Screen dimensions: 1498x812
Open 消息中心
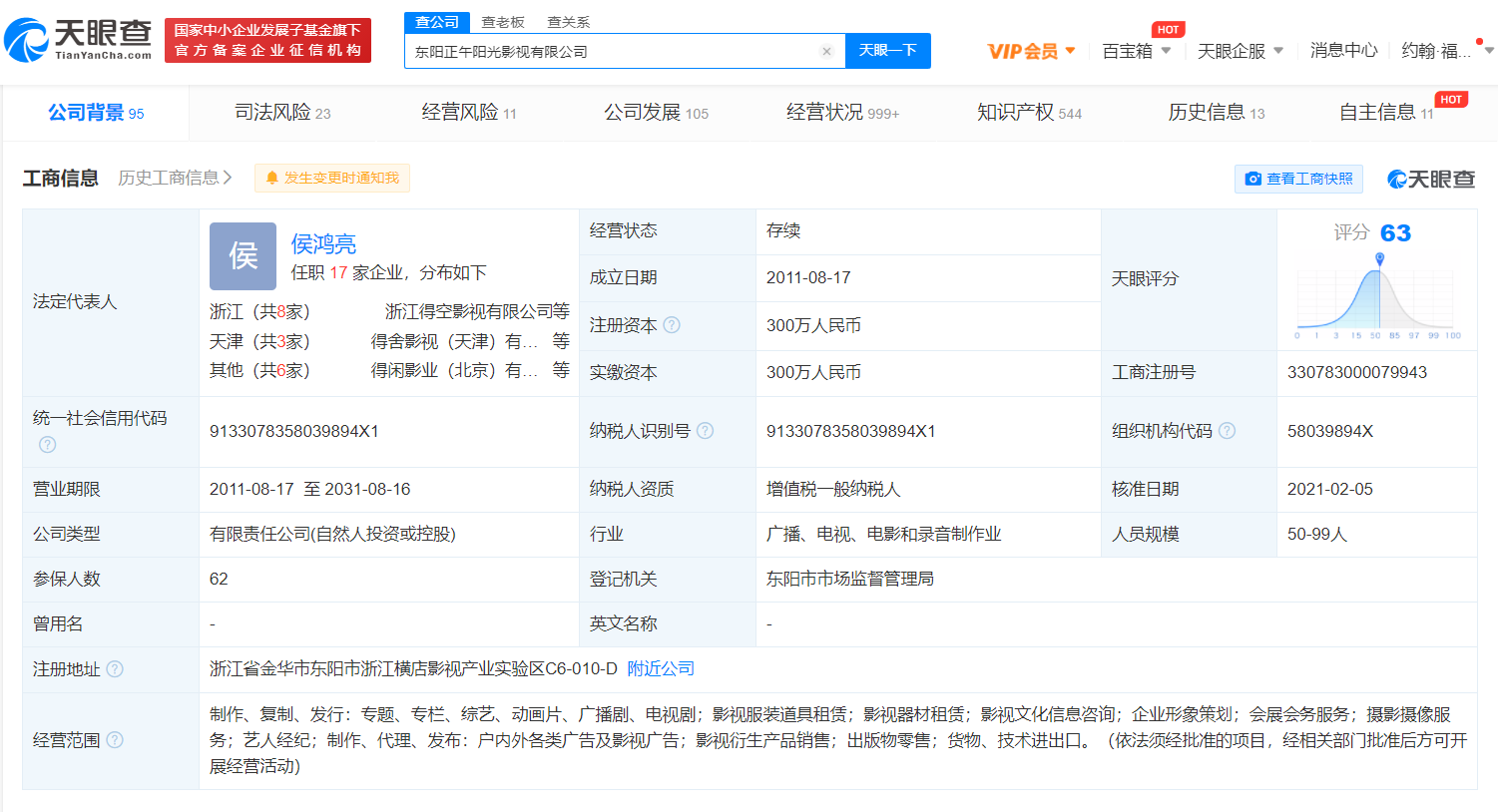pyautogui.click(x=1343, y=51)
